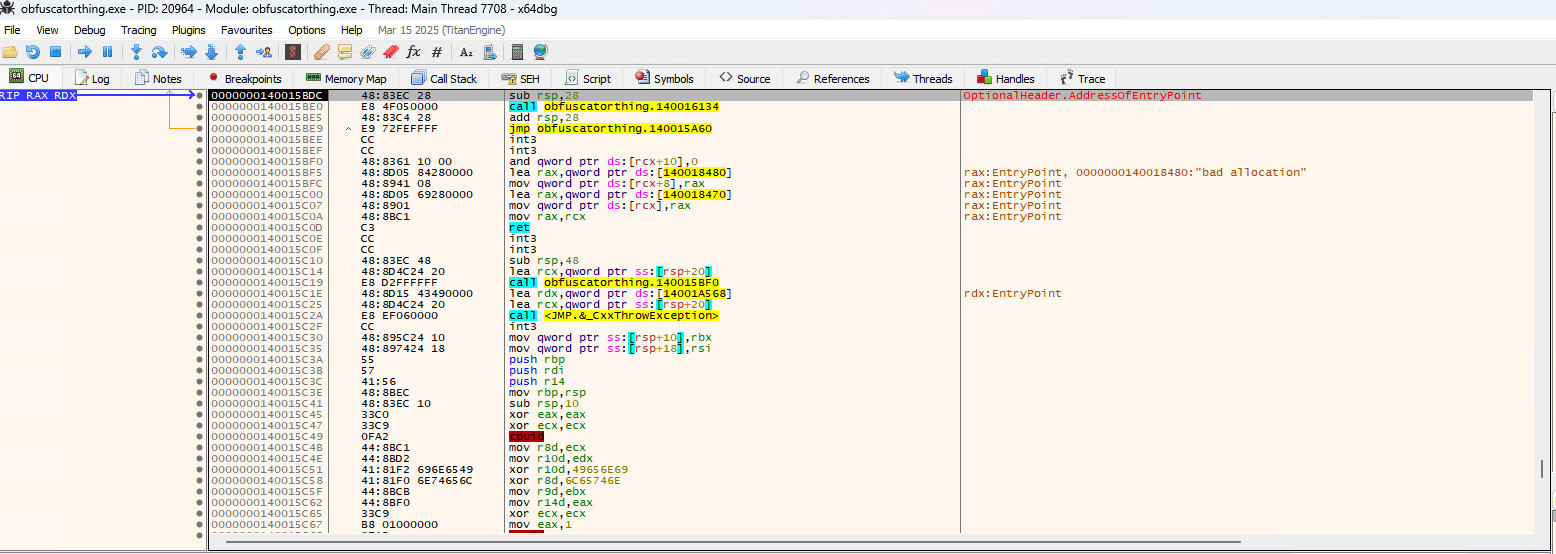1556x554 pixels.
Task: Select the highlighted cpuid instruction
Action: [x=526, y=436]
